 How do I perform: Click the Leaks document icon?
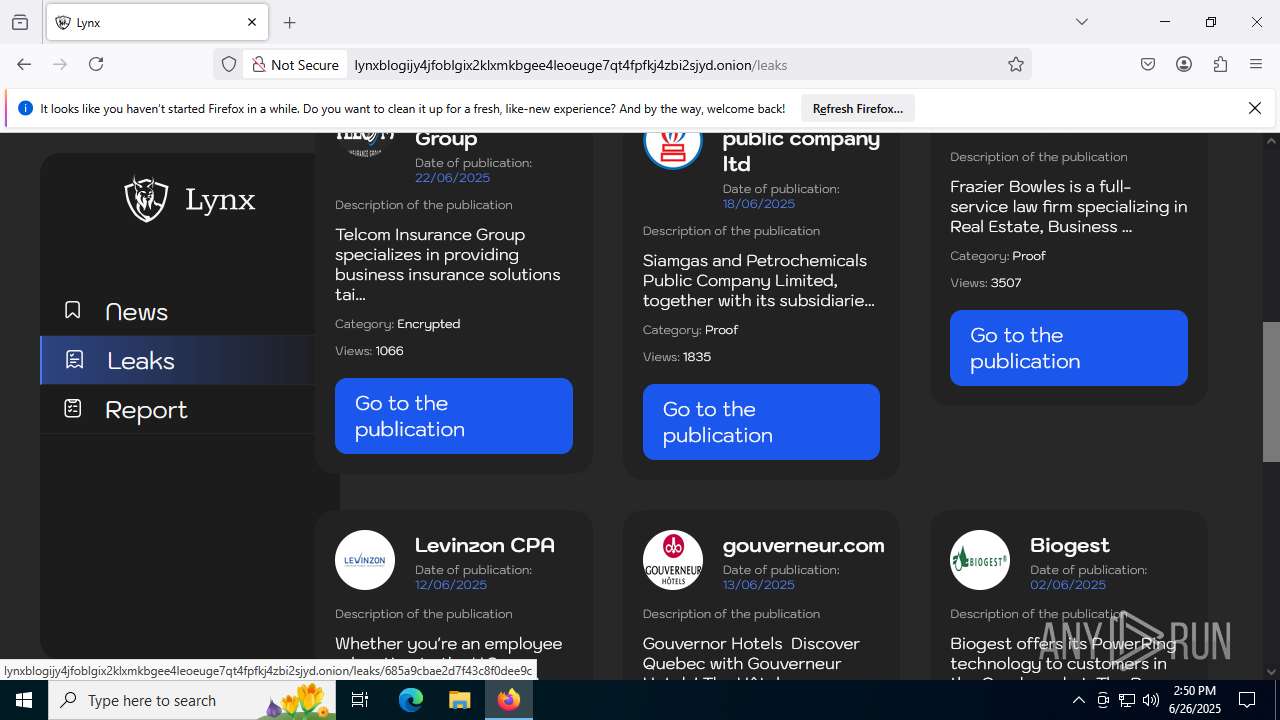pyautogui.click(x=74, y=359)
